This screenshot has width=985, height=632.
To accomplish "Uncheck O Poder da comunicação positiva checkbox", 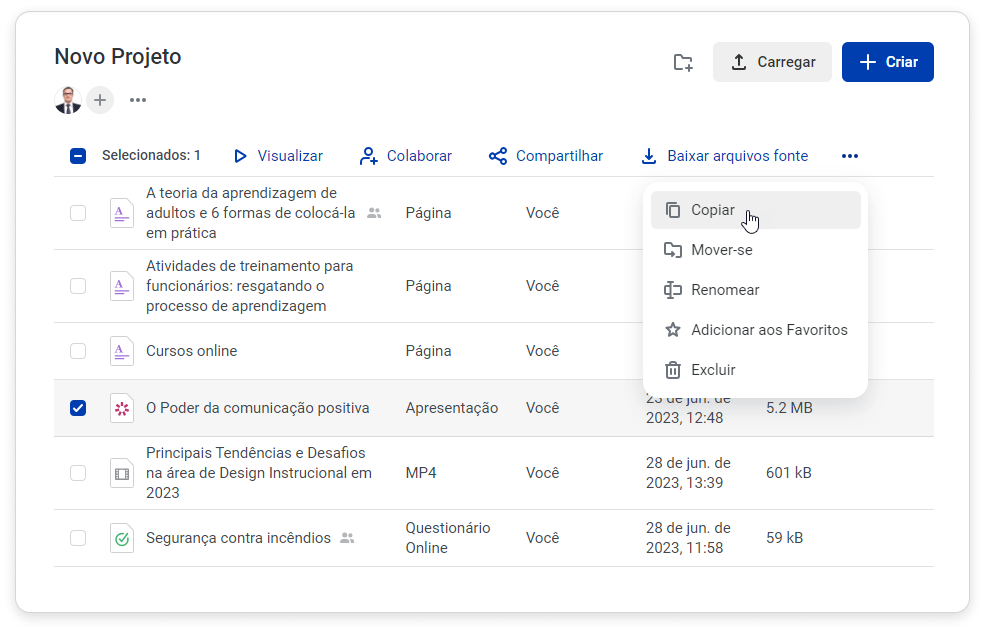I will click(78, 408).
